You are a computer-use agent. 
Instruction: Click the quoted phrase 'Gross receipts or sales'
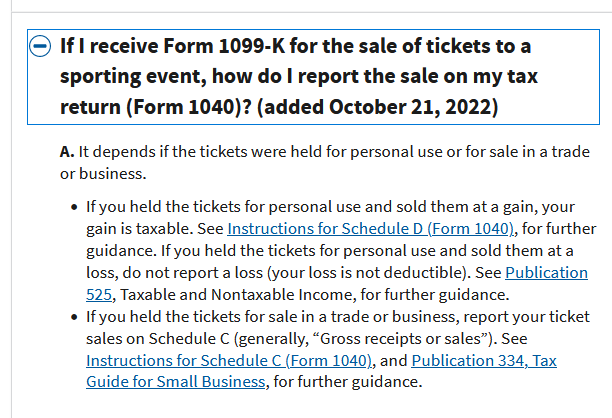pos(400,339)
